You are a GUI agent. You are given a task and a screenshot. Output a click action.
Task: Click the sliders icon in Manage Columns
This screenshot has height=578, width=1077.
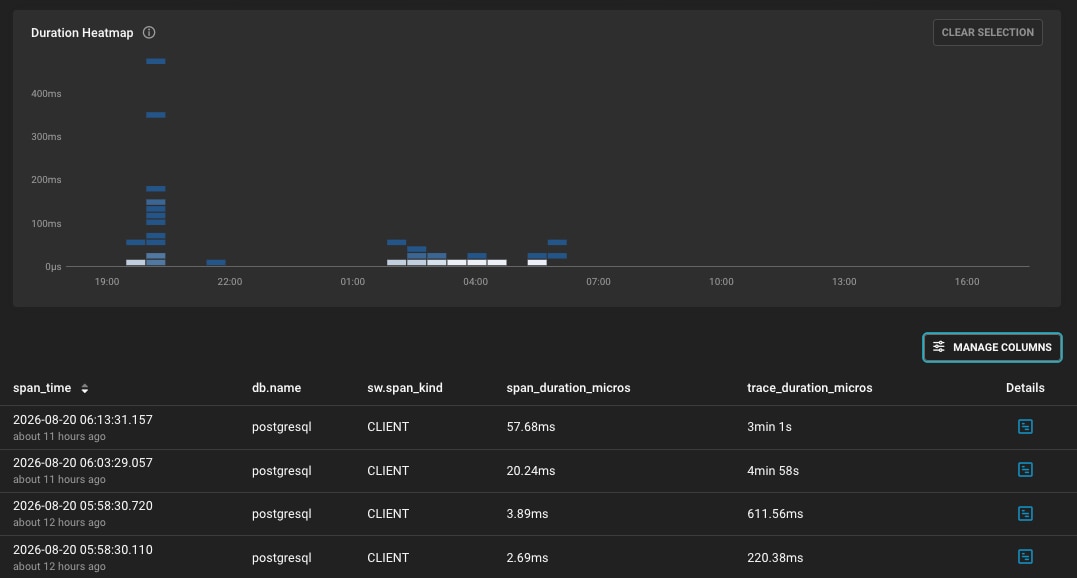tap(938, 347)
